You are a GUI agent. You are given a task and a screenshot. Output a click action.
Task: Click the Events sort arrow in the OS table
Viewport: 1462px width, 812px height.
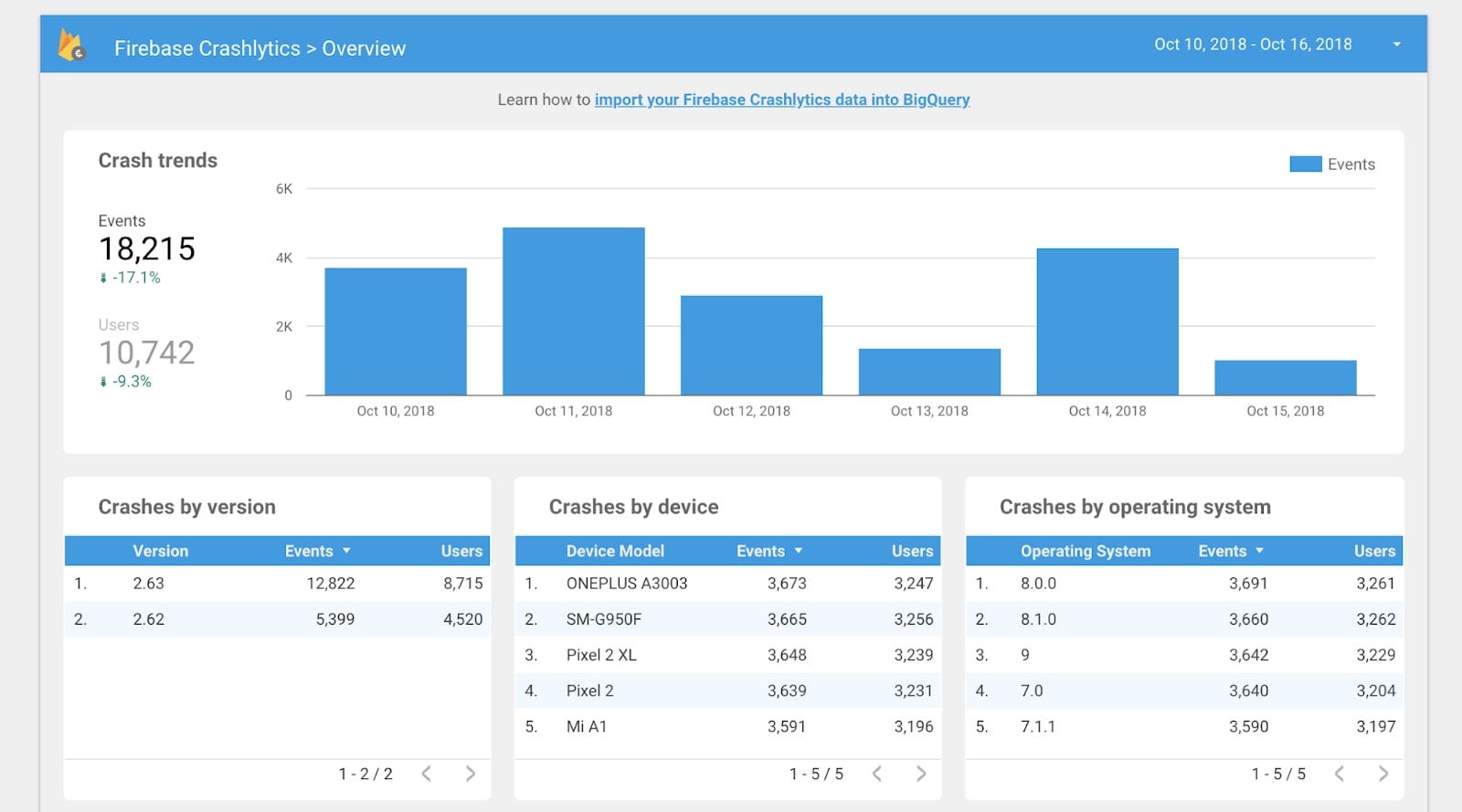[1260, 551]
